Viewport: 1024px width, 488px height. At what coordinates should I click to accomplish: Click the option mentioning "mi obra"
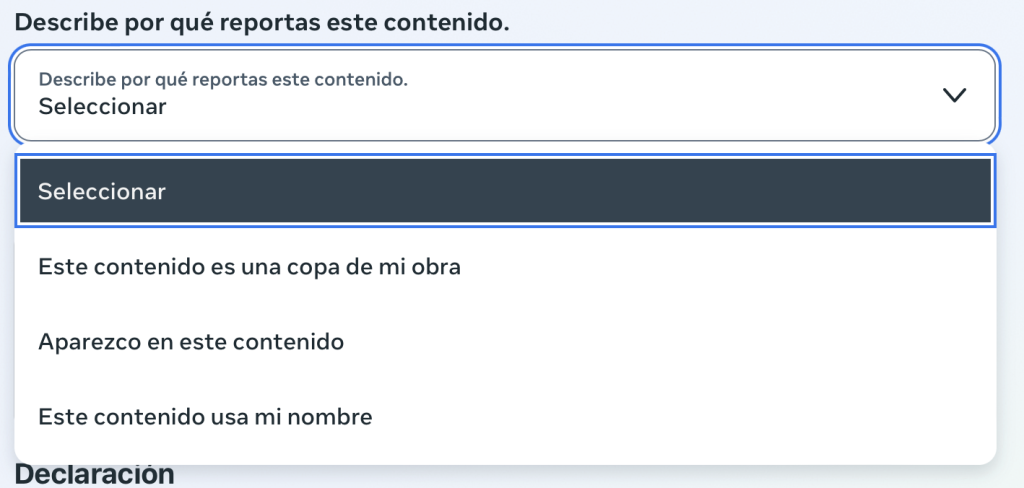pyautogui.click(x=249, y=267)
